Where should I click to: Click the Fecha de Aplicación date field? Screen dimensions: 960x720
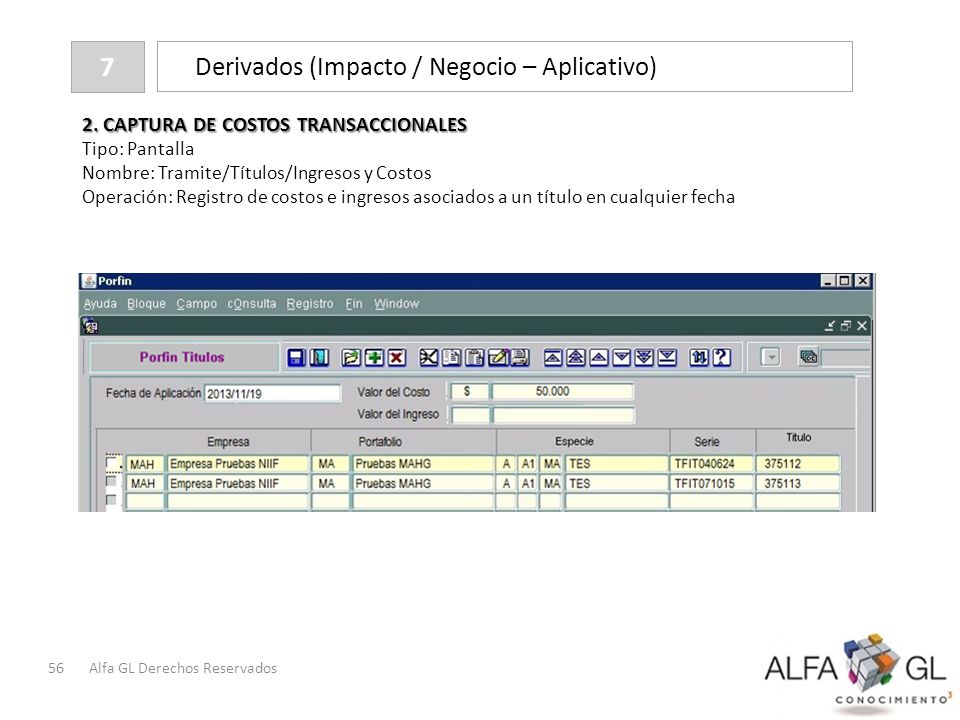272,394
